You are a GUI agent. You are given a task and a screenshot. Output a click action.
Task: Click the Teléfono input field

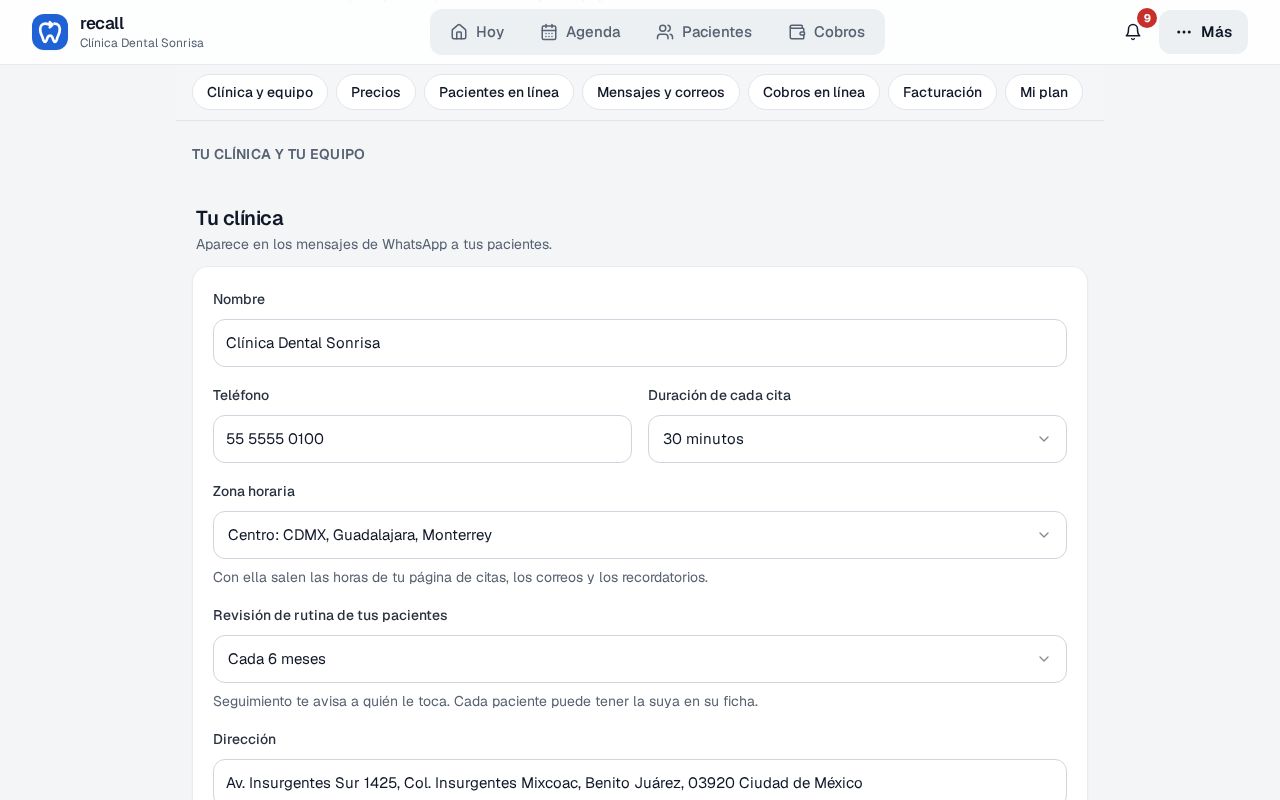[x=422, y=439]
